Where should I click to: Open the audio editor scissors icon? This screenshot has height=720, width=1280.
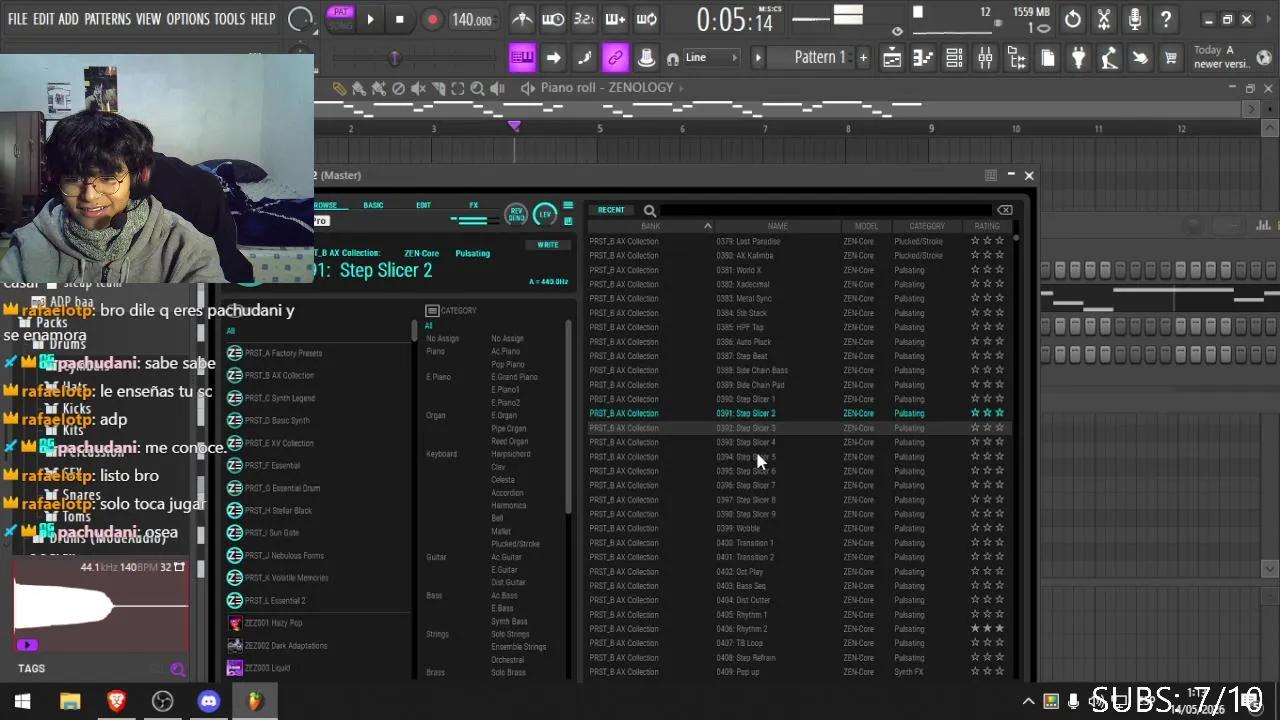[1104, 19]
